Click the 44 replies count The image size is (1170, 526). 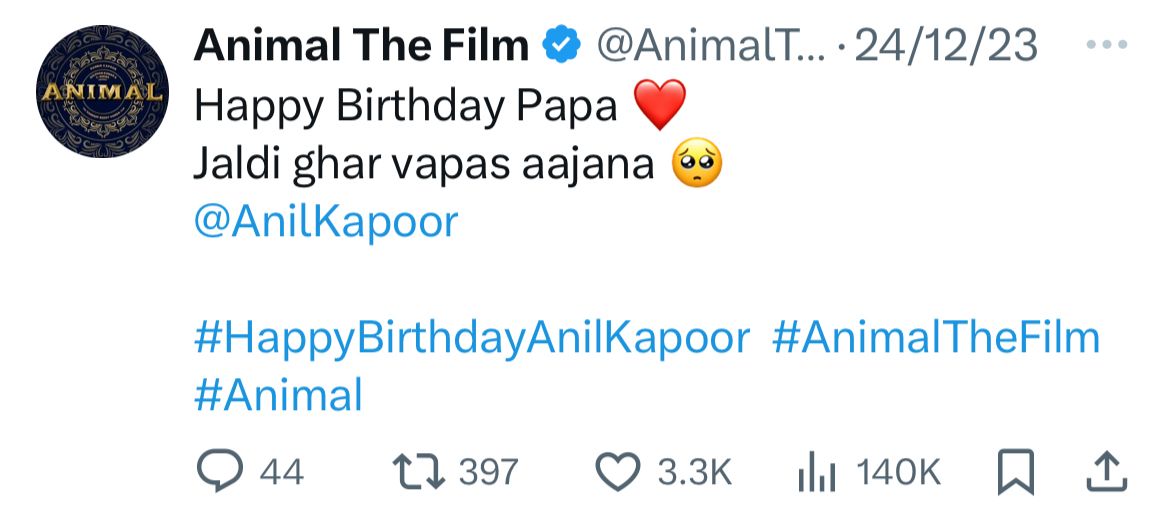pyautogui.click(x=281, y=472)
